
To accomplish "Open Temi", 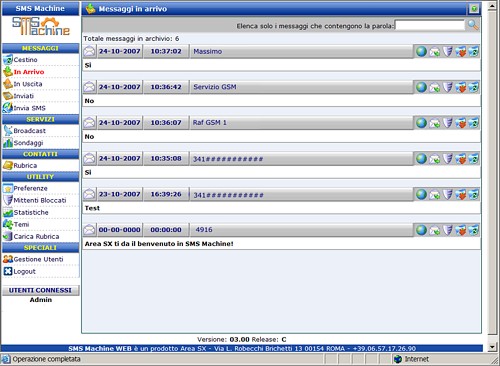I will [21, 224].
